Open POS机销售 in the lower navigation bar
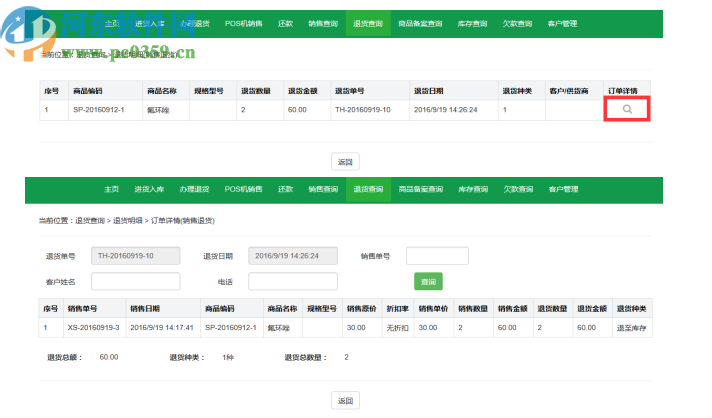Image resolution: width=712 pixels, height=418 pixels. [x=243, y=189]
